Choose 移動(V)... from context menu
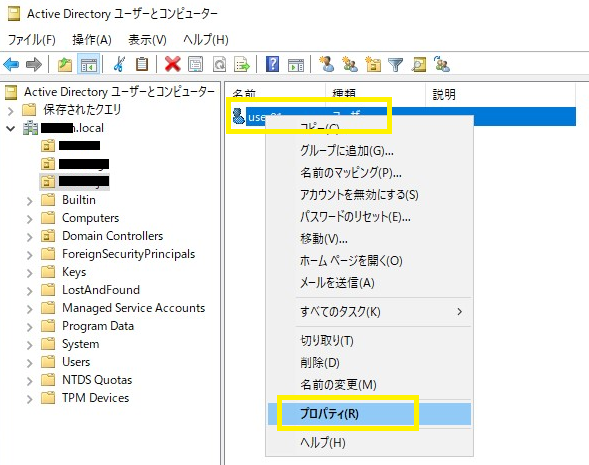 (x=369, y=239)
